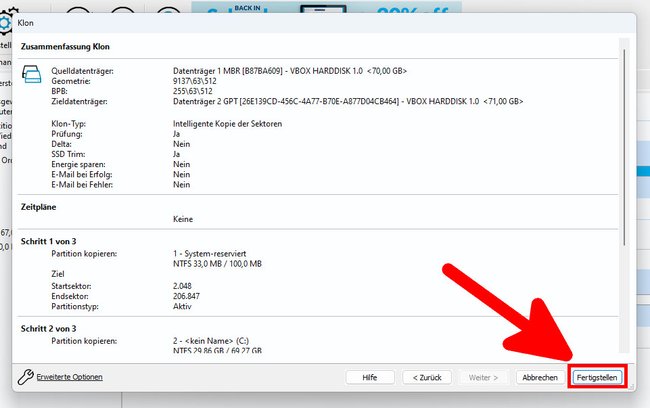Click the Prüfung label
650x408 pixels.
[67, 134]
